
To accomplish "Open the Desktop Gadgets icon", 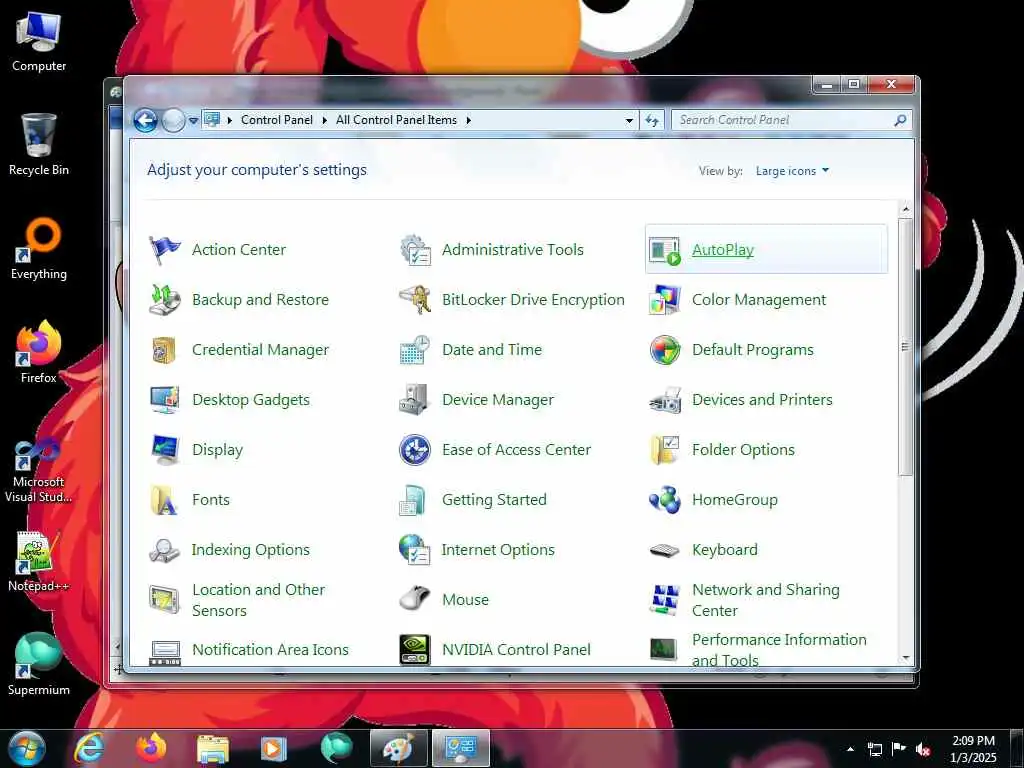I will 164,400.
